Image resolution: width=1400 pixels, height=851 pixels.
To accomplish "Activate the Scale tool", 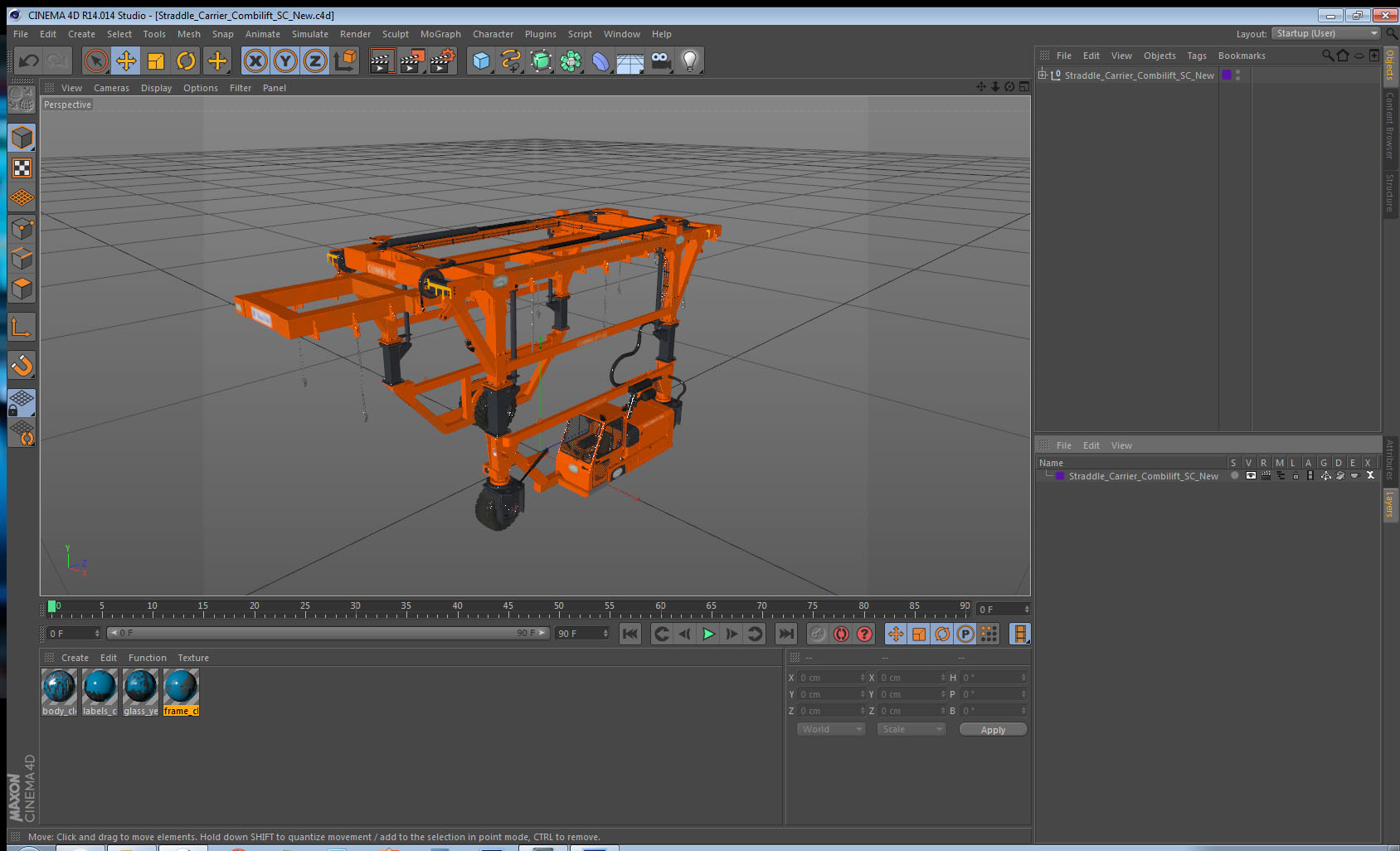I will pos(156,61).
